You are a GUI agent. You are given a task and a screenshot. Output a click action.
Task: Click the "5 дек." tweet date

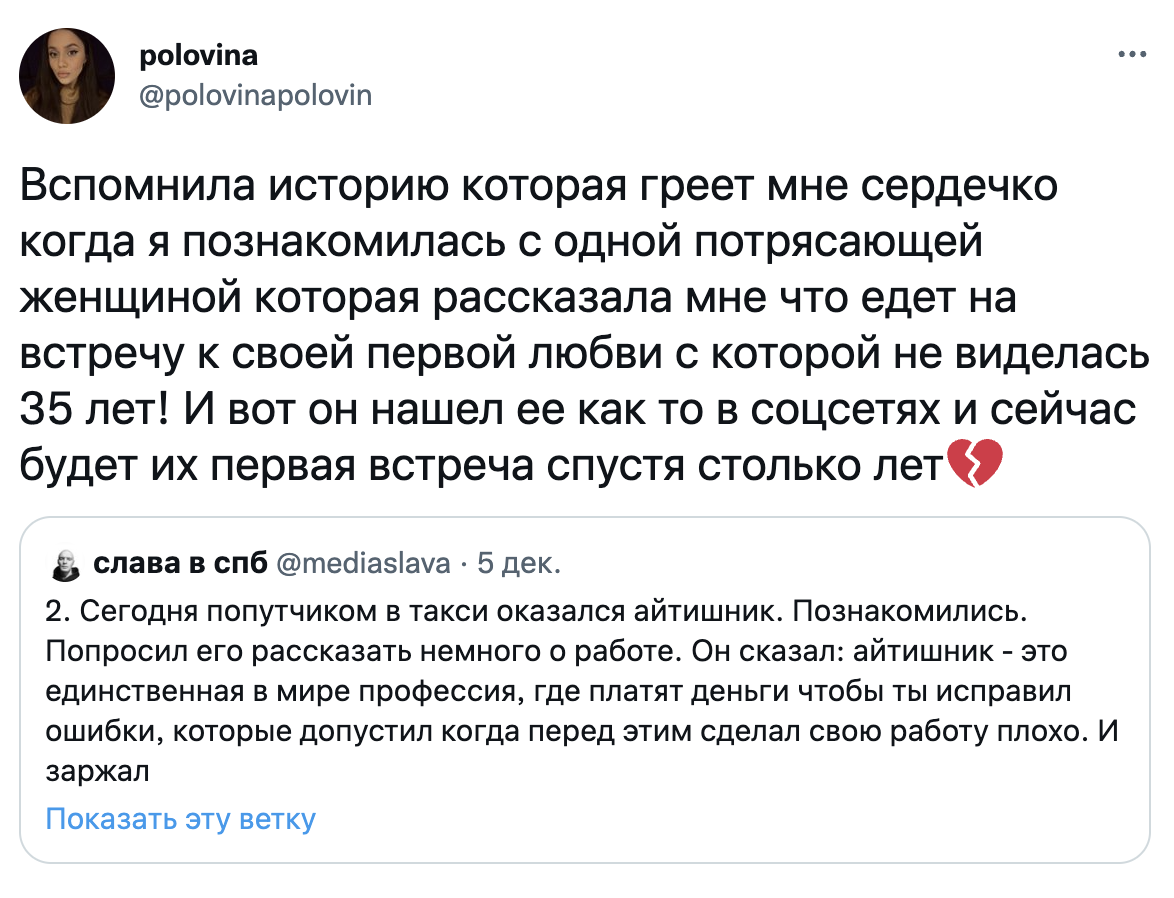tap(519, 565)
